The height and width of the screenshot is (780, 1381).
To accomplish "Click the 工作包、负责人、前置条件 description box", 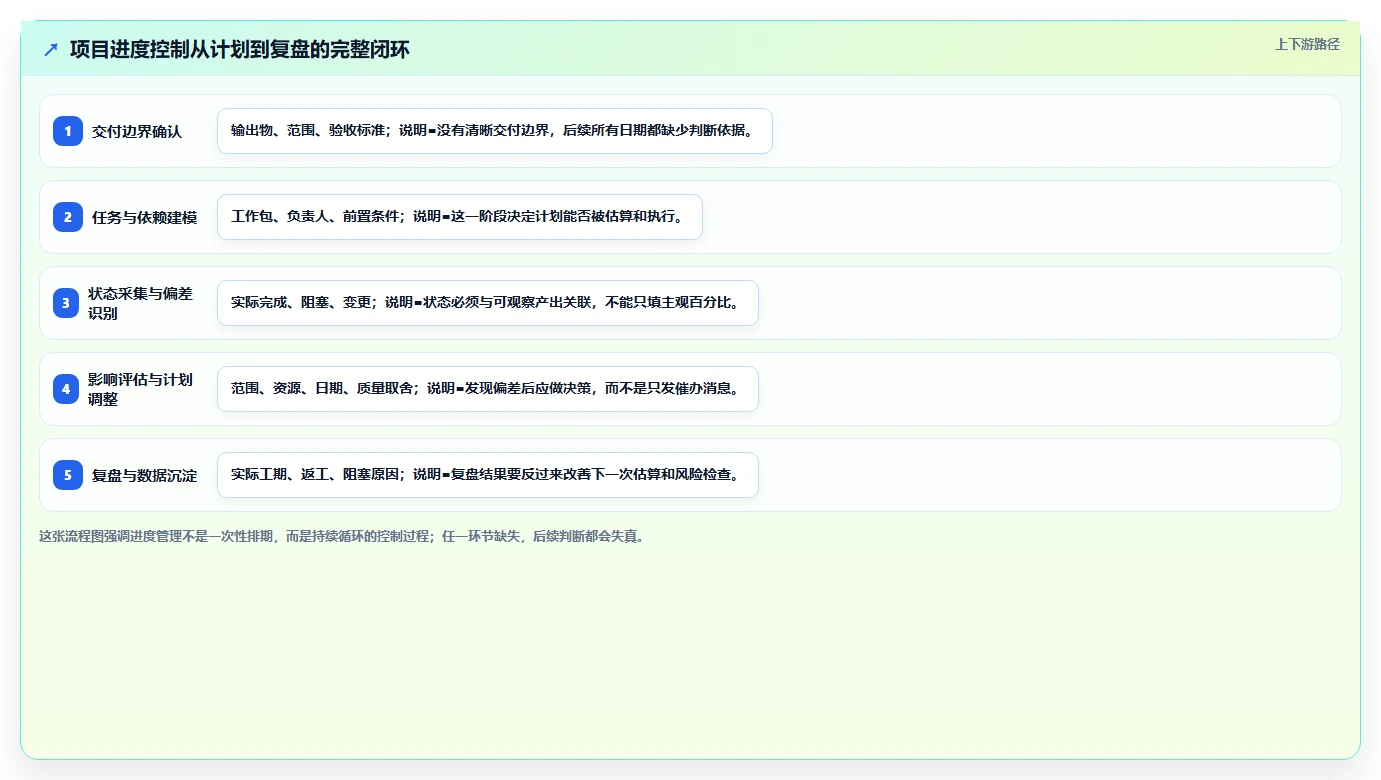I will (x=460, y=217).
